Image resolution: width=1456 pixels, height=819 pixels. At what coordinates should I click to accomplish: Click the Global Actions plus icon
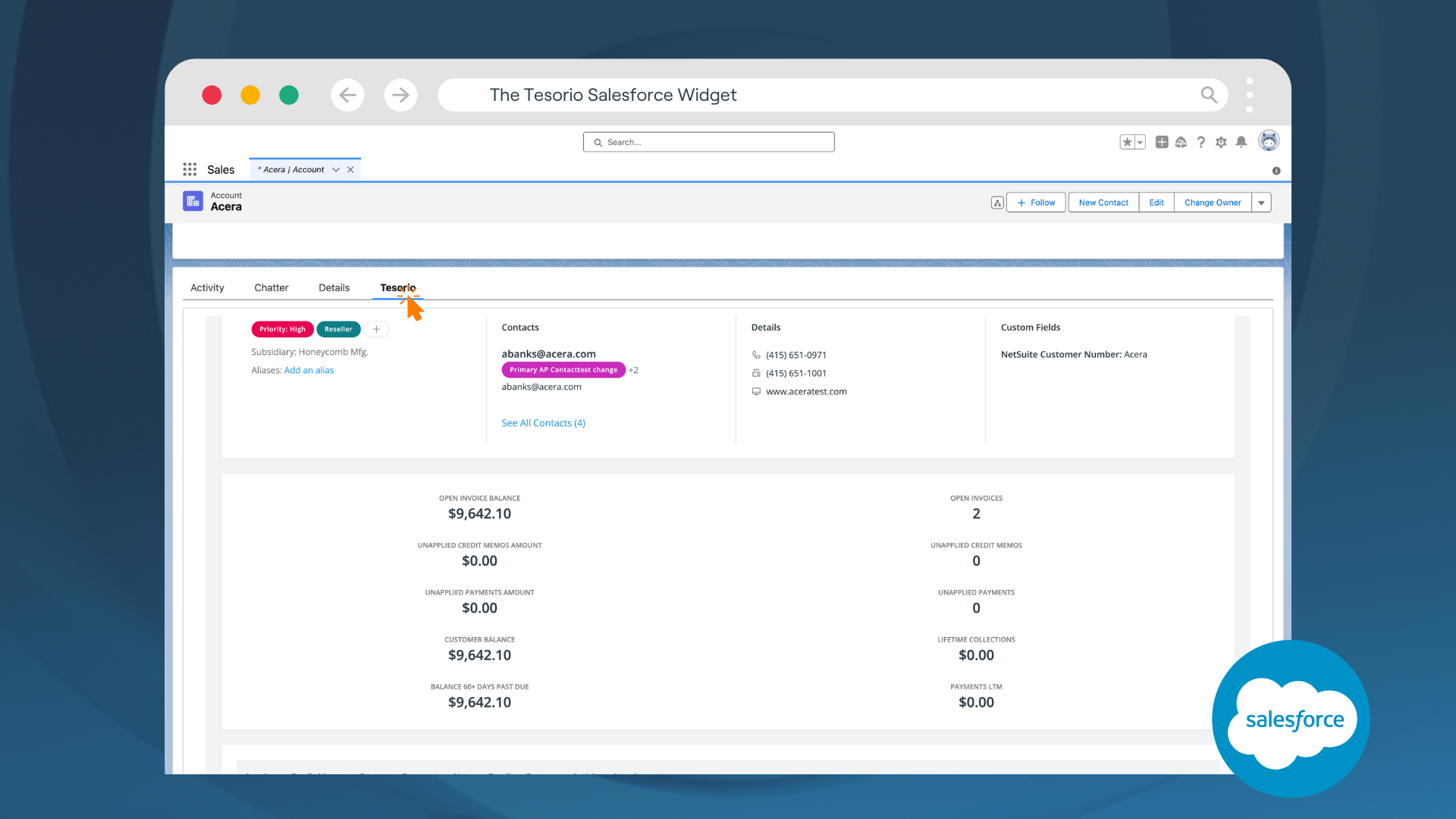point(1162,142)
